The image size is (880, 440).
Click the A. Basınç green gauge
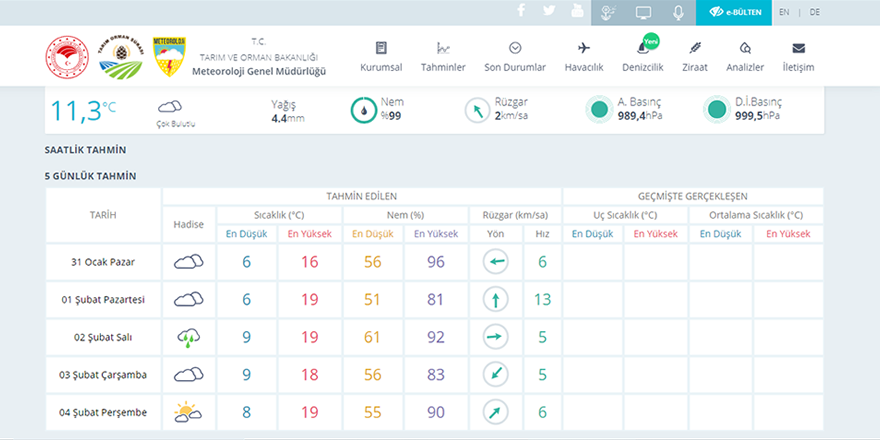(599, 109)
